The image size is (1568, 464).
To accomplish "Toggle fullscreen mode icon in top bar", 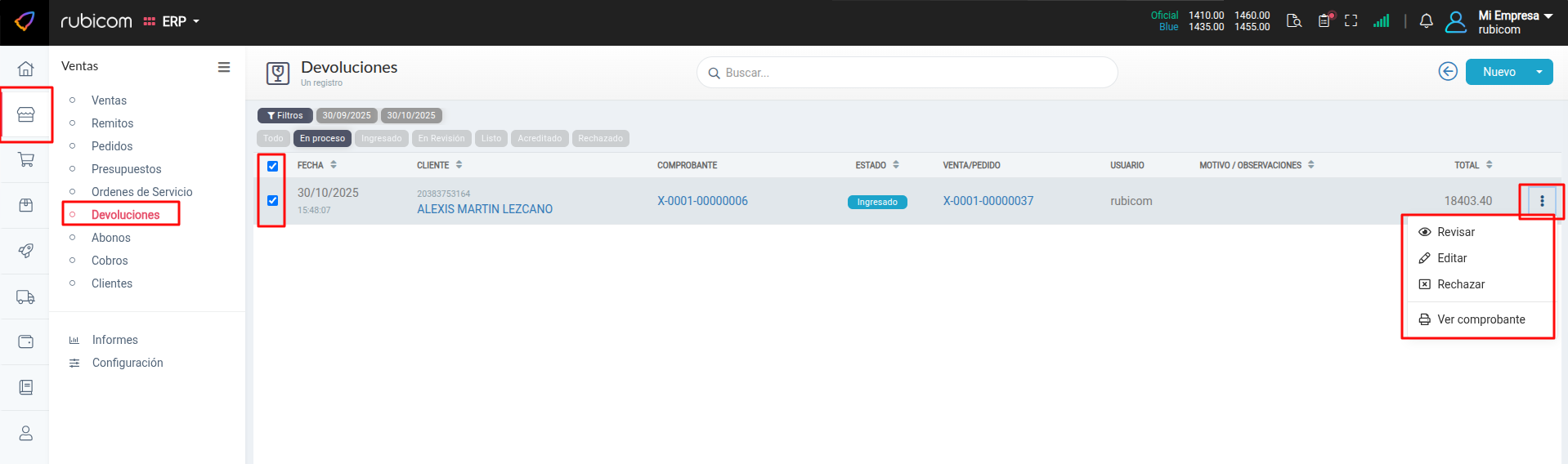I will [x=1351, y=21].
